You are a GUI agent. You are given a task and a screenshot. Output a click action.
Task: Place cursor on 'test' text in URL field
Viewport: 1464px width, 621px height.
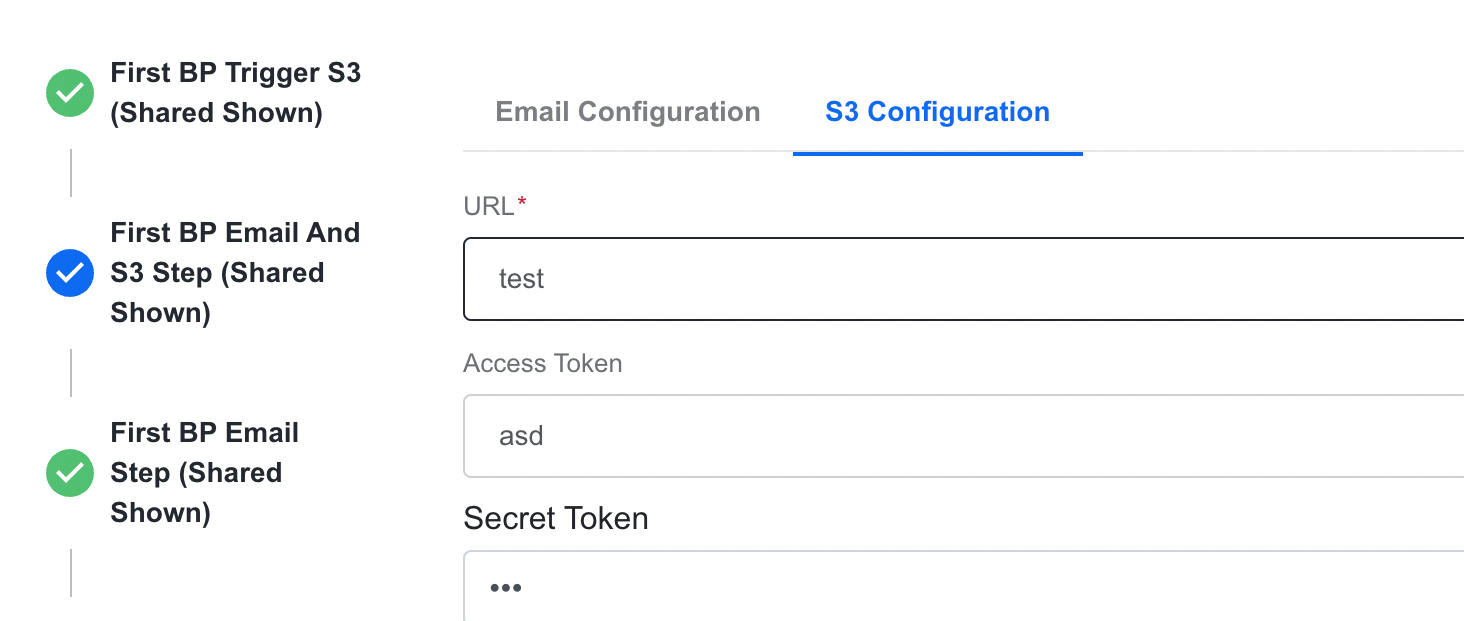click(521, 279)
